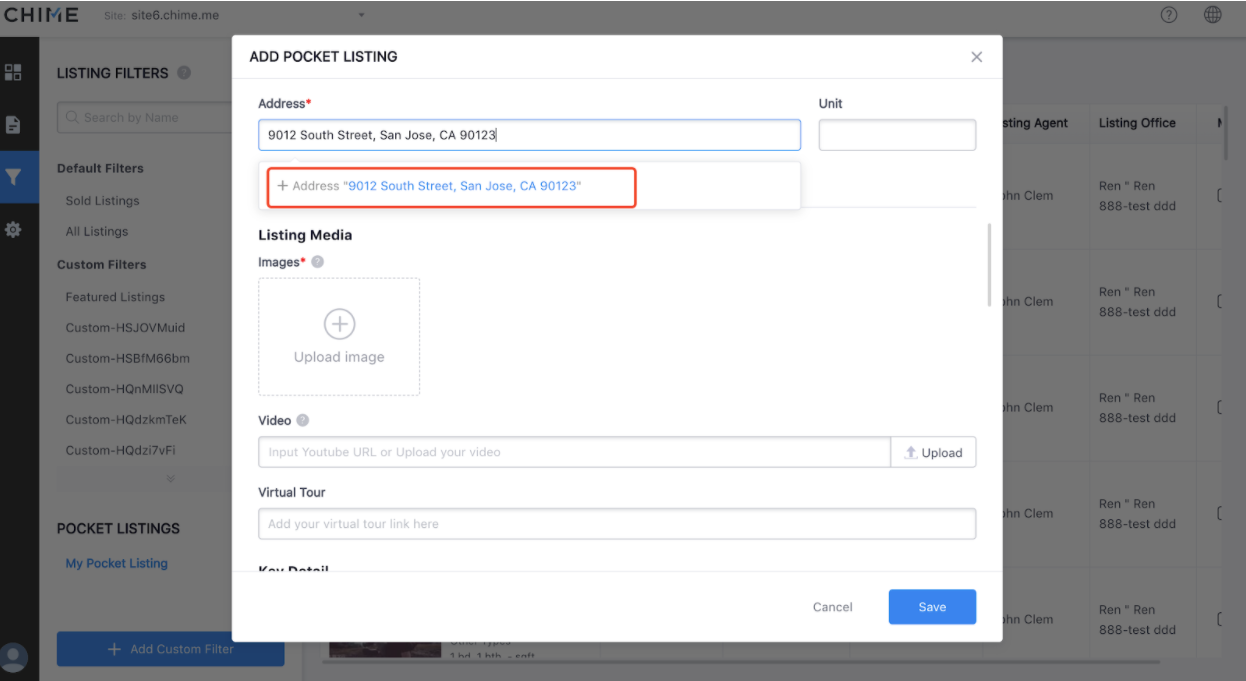Focus the Youtube URL video input
1246x681 pixels.
(x=574, y=452)
